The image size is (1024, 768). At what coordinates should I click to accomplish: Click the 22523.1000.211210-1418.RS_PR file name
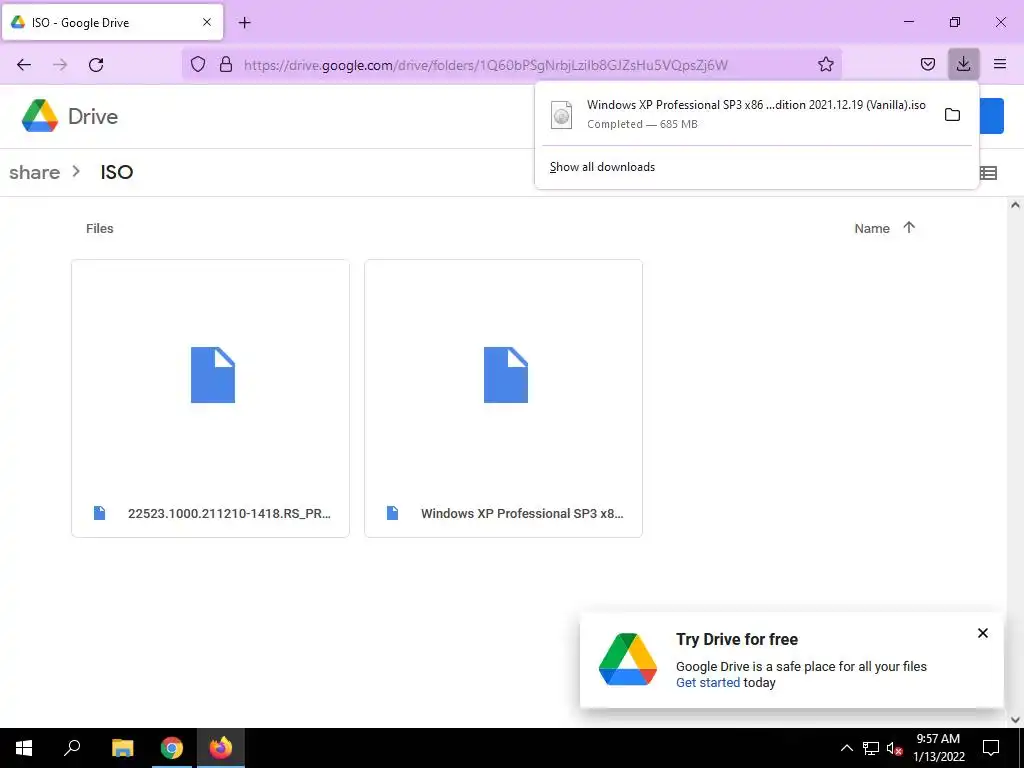229,513
